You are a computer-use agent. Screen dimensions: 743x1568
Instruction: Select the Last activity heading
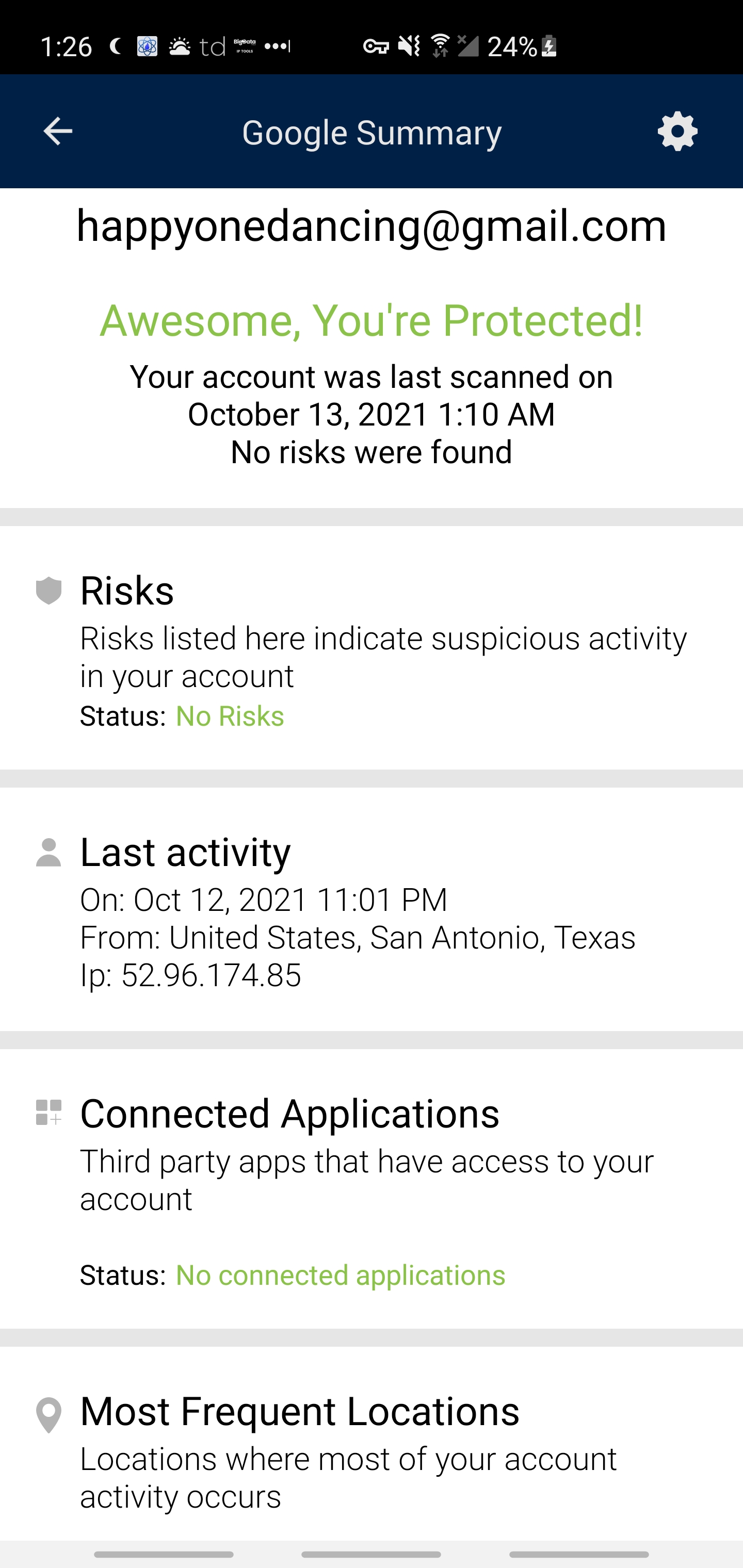coord(186,852)
